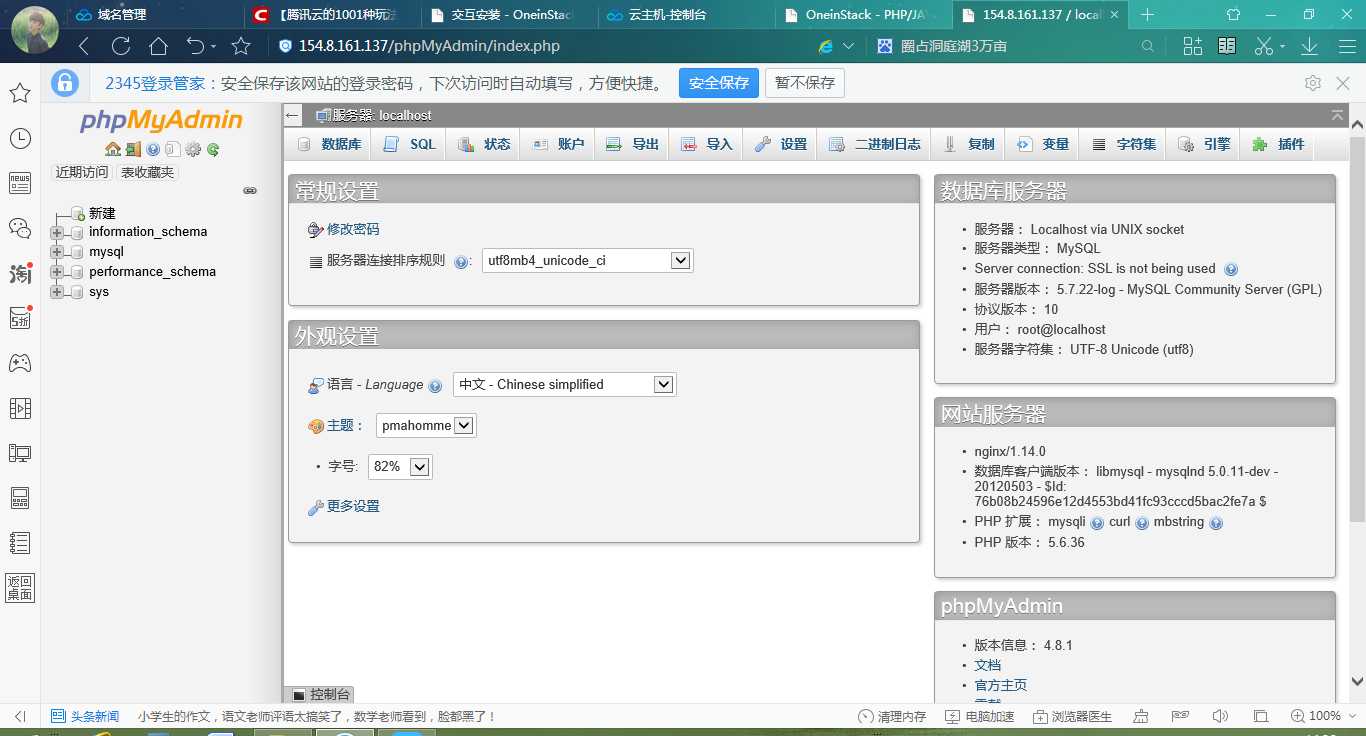1366x736 pixels.
Task: Click the 修改密码 link
Action: point(353,229)
